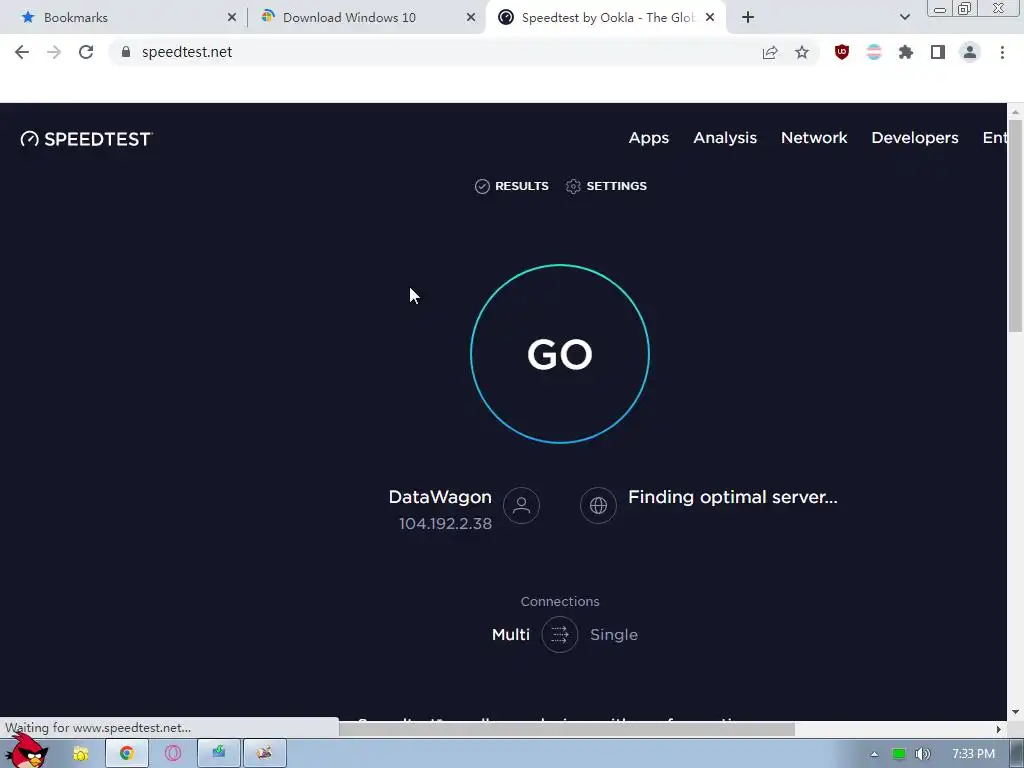Click the big GO start button

(560, 354)
